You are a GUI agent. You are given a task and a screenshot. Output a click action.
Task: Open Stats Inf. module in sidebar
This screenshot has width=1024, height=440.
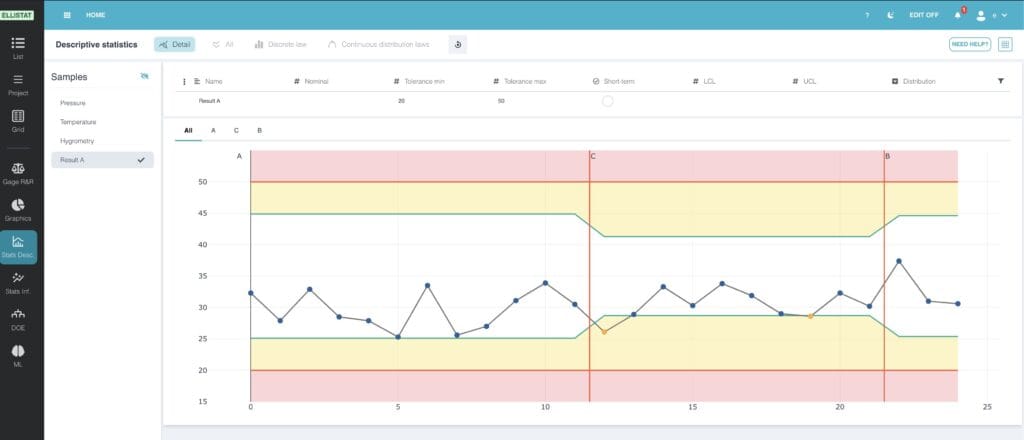coord(18,283)
